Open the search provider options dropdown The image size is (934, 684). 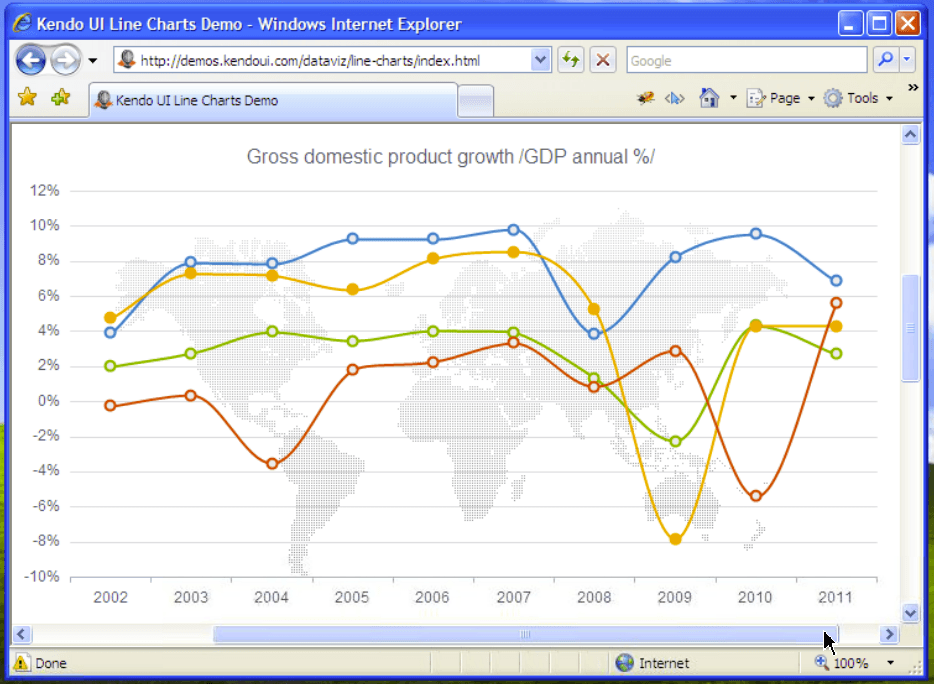[x=907, y=60]
